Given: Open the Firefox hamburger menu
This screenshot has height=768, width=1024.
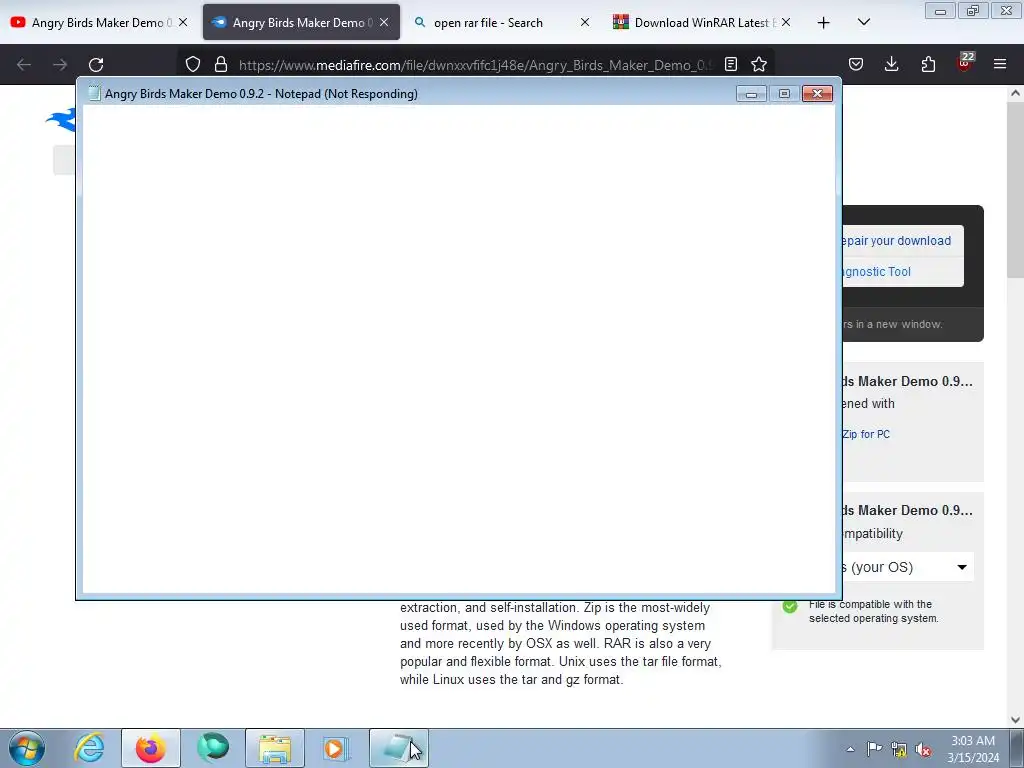Looking at the screenshot, I should pos(1000,64).
